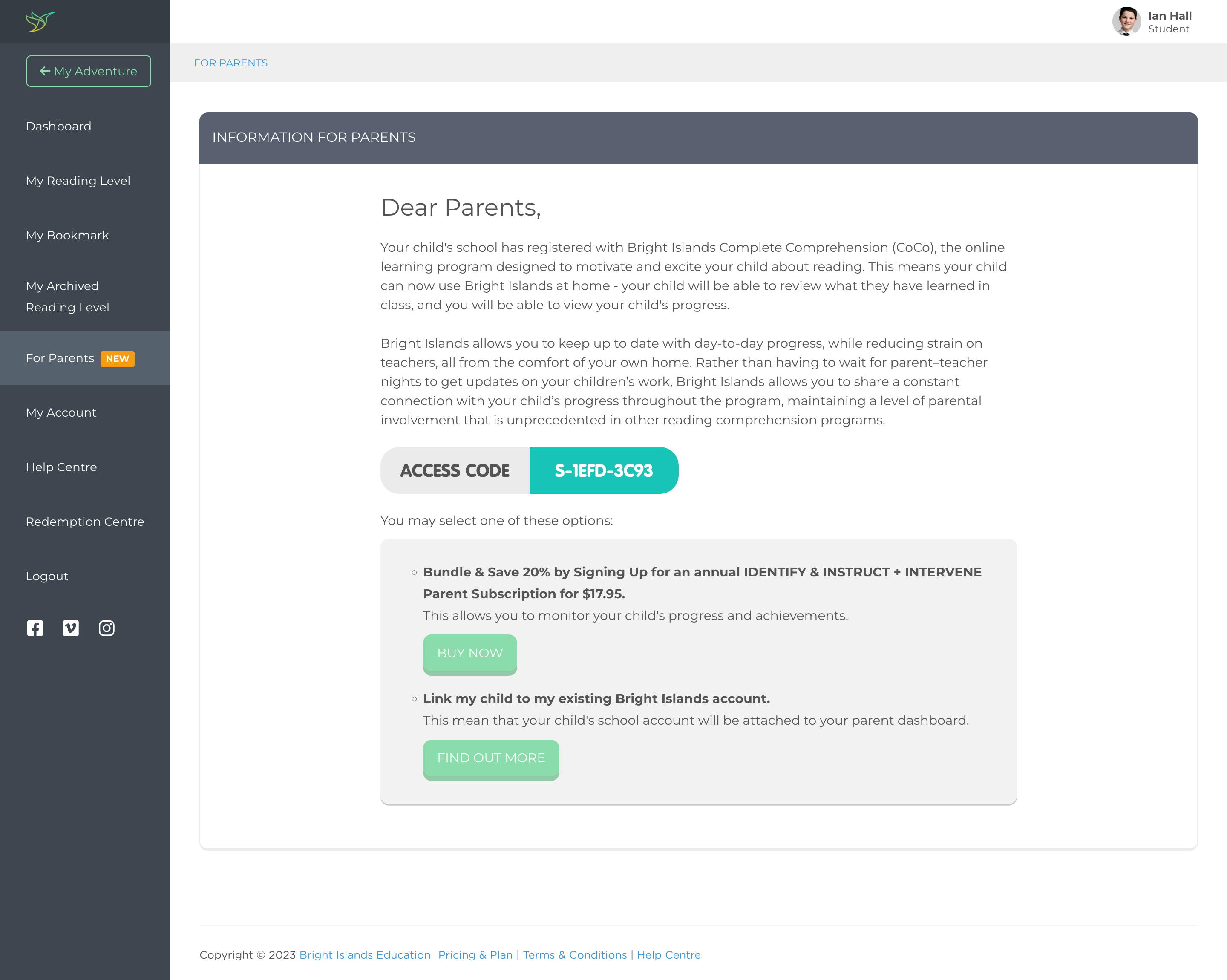Open the Terms & Conditions footer link

pyautogui.click(x=575, y=955)
